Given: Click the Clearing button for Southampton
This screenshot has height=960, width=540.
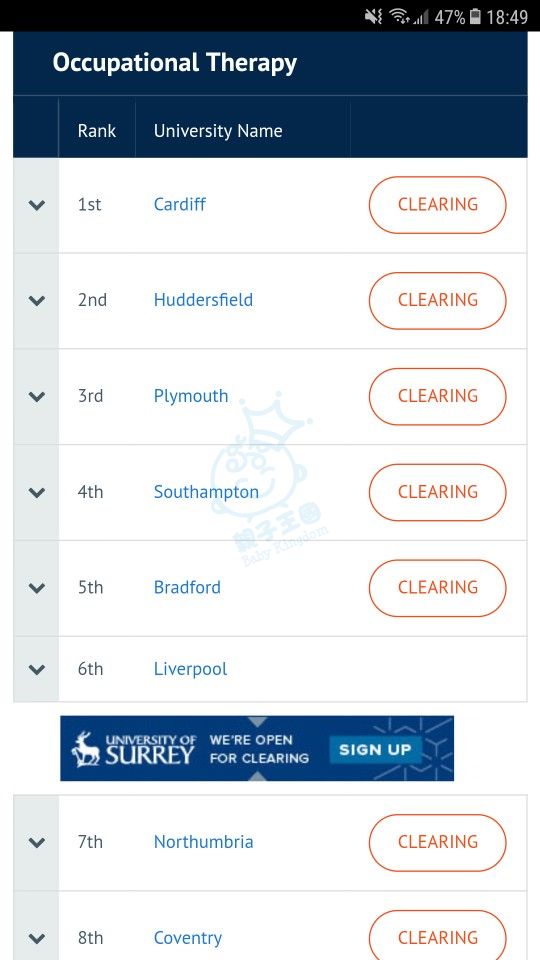Looking at the screenshot, I should pyautogui.click(x=438, y=492).
